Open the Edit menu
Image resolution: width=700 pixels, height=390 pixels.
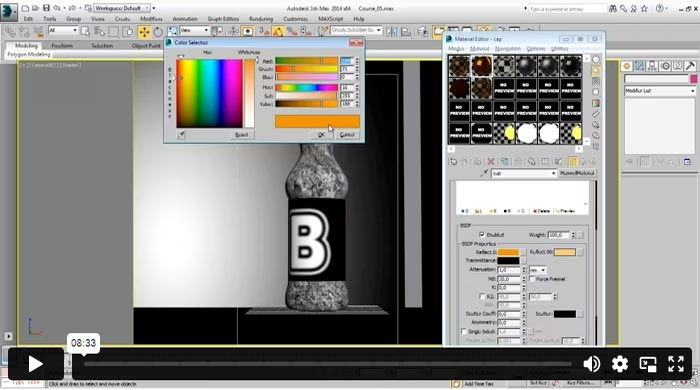point(28,19)
